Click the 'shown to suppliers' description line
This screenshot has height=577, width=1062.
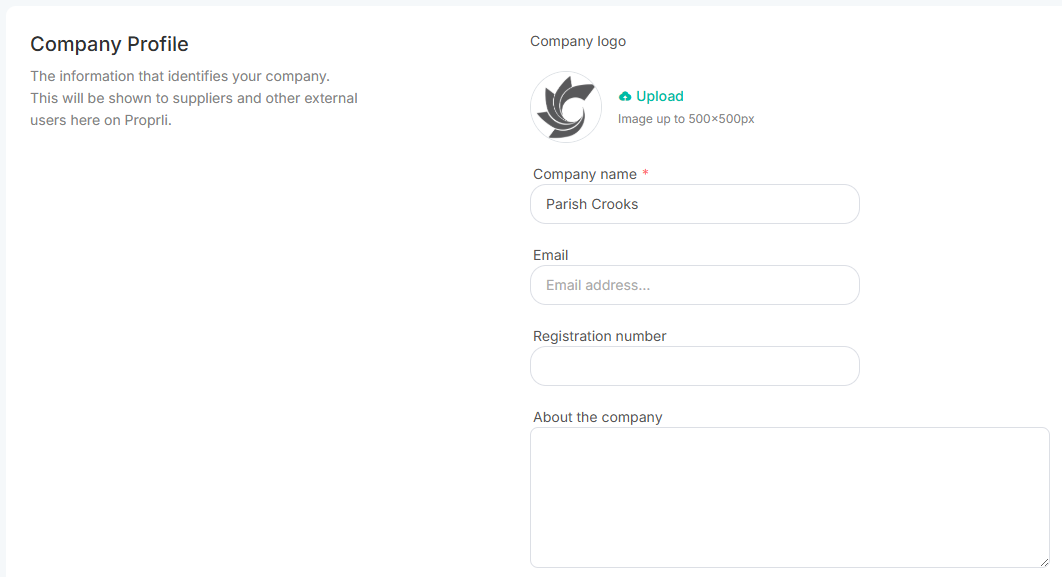194,98
